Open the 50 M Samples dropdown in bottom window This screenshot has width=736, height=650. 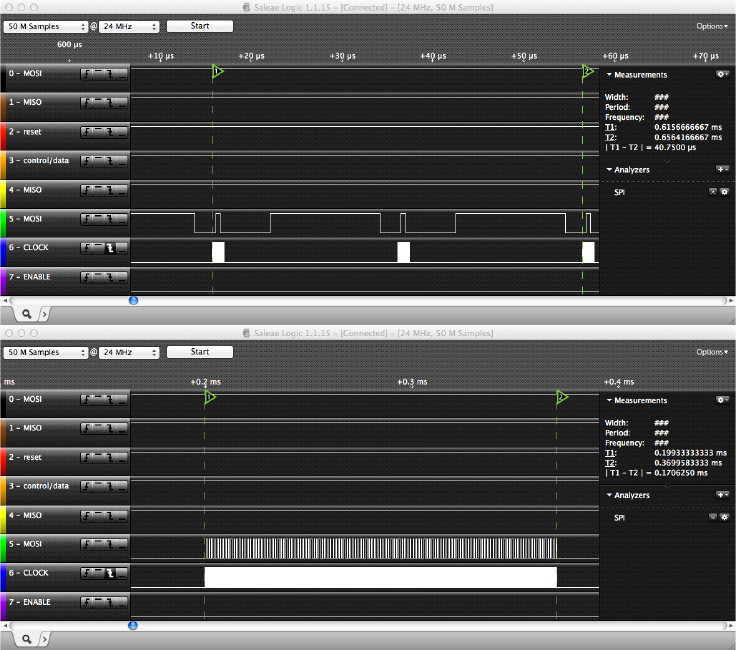click(46, 352)
